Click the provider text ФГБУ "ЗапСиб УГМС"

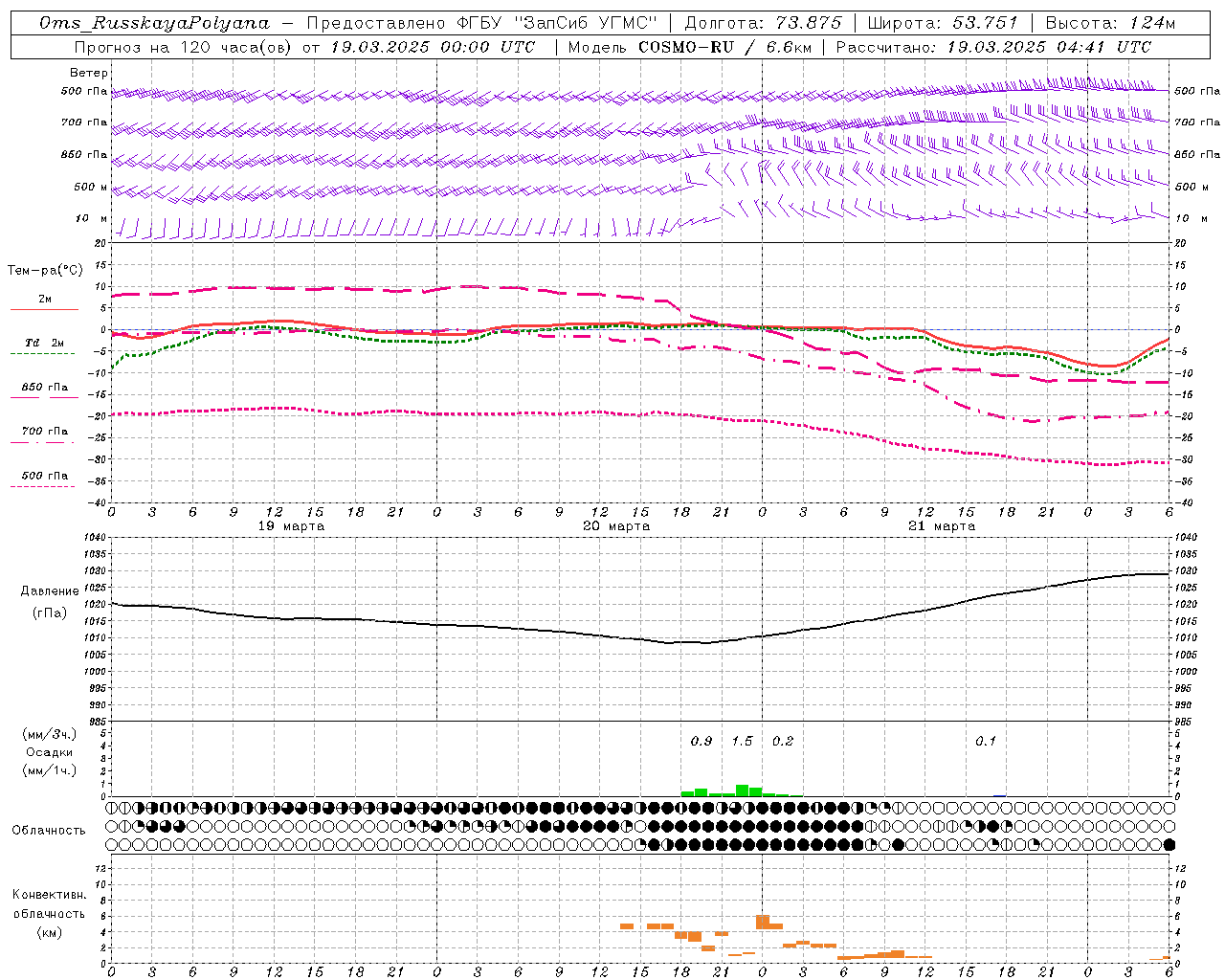click(x=556, y=23)
